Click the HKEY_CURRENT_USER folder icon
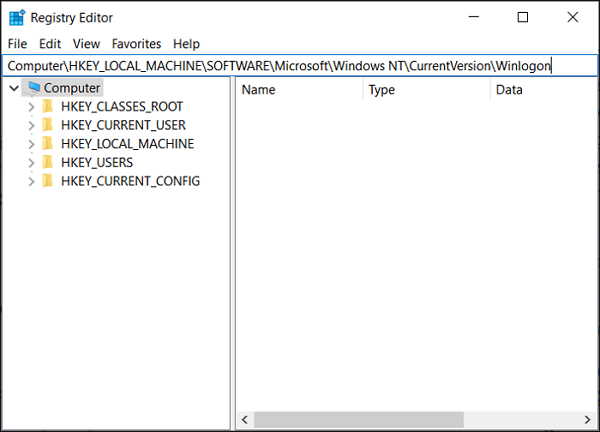This screenshot has width=600, height=432. point(47,125)
